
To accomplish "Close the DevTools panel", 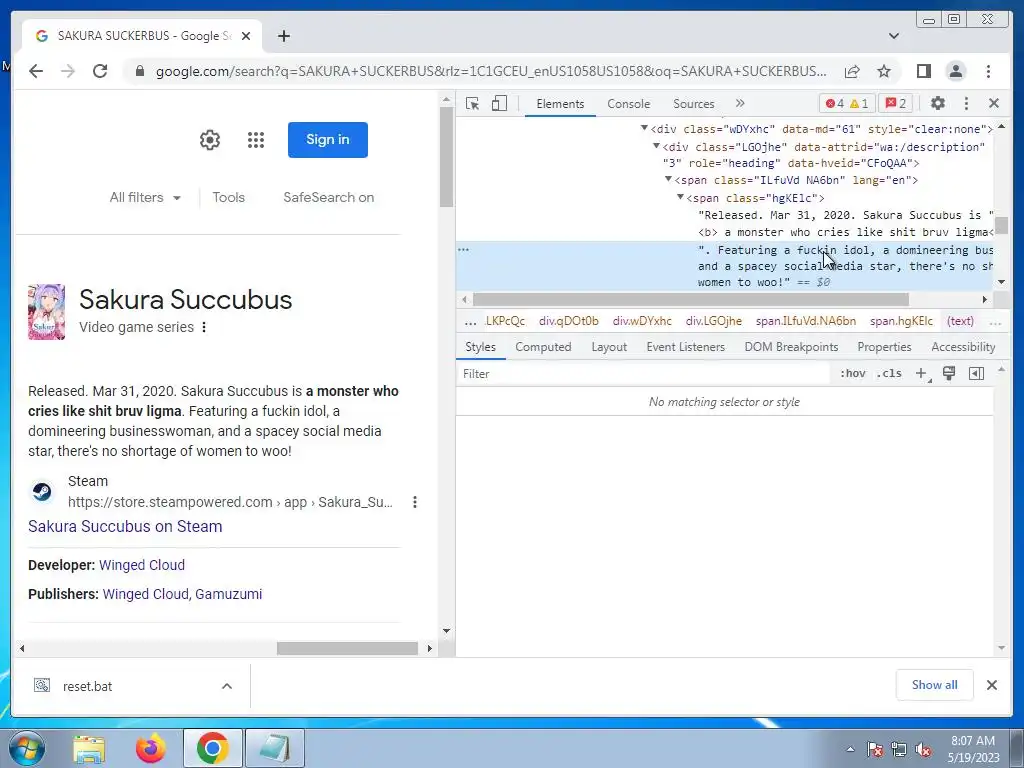I will (994, 103).
